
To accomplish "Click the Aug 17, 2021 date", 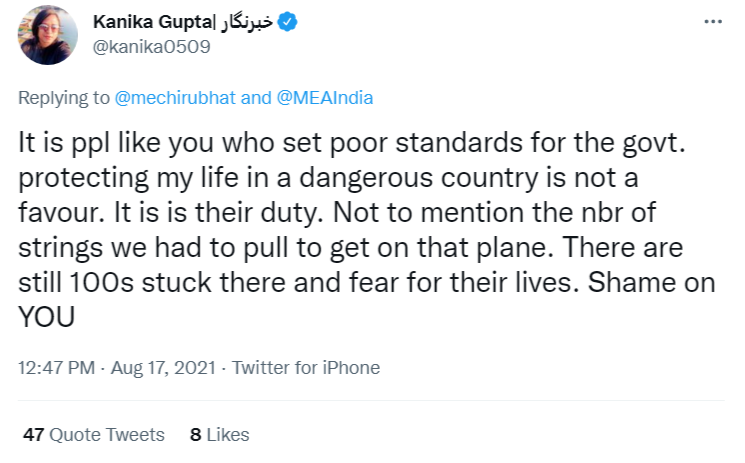I will tap(163, 368).
